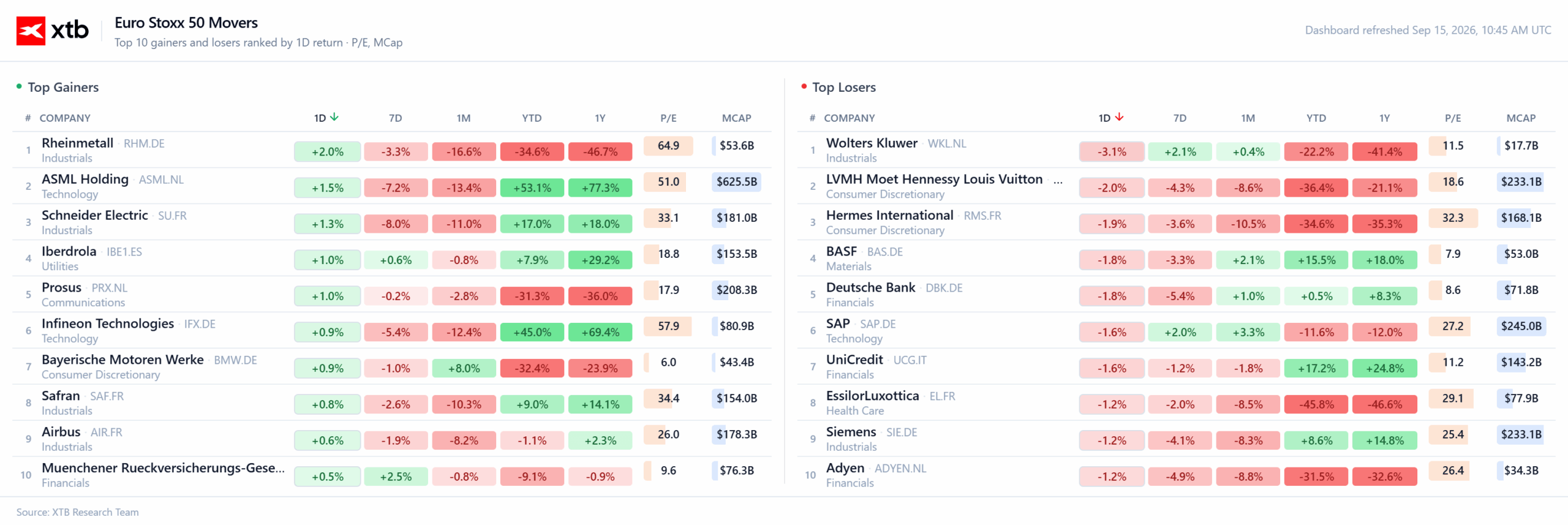Select LVMH Moet Hennessy Louis Vuitton

pos(934,179)
